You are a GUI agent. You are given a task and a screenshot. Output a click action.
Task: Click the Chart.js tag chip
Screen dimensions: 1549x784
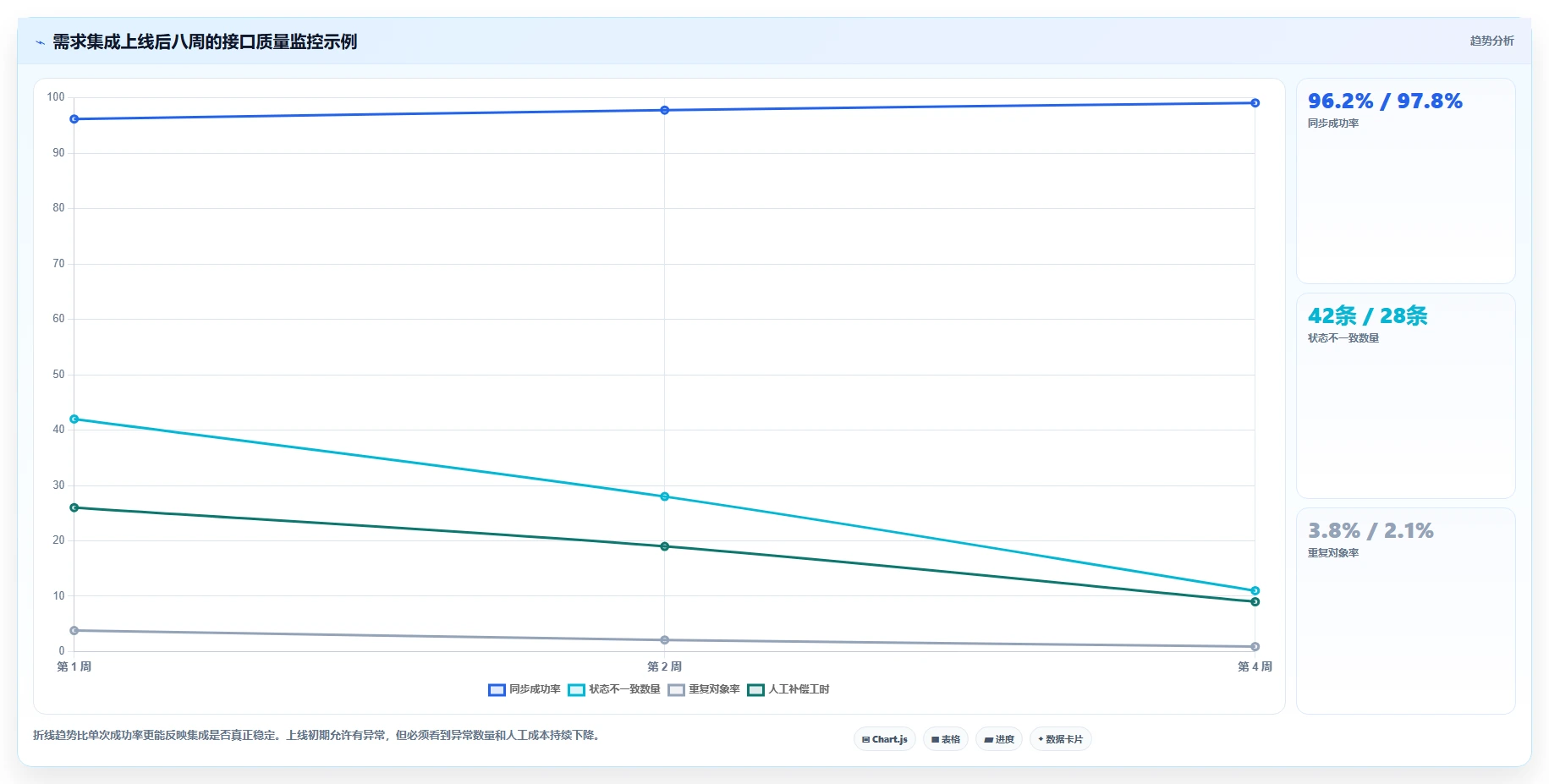(x=885, y=739)
